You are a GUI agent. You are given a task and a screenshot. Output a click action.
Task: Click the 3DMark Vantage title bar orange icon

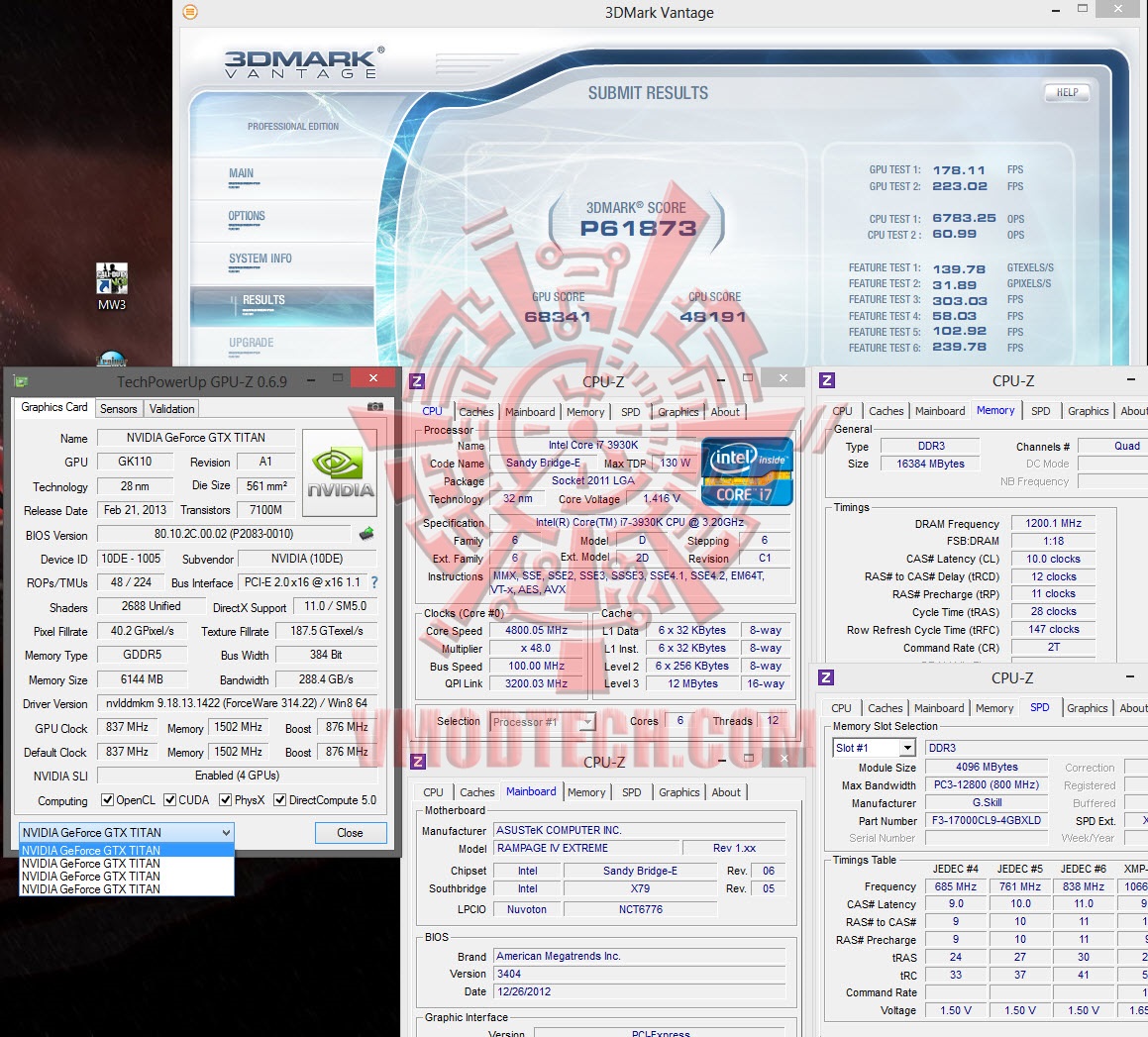[190, 12]
